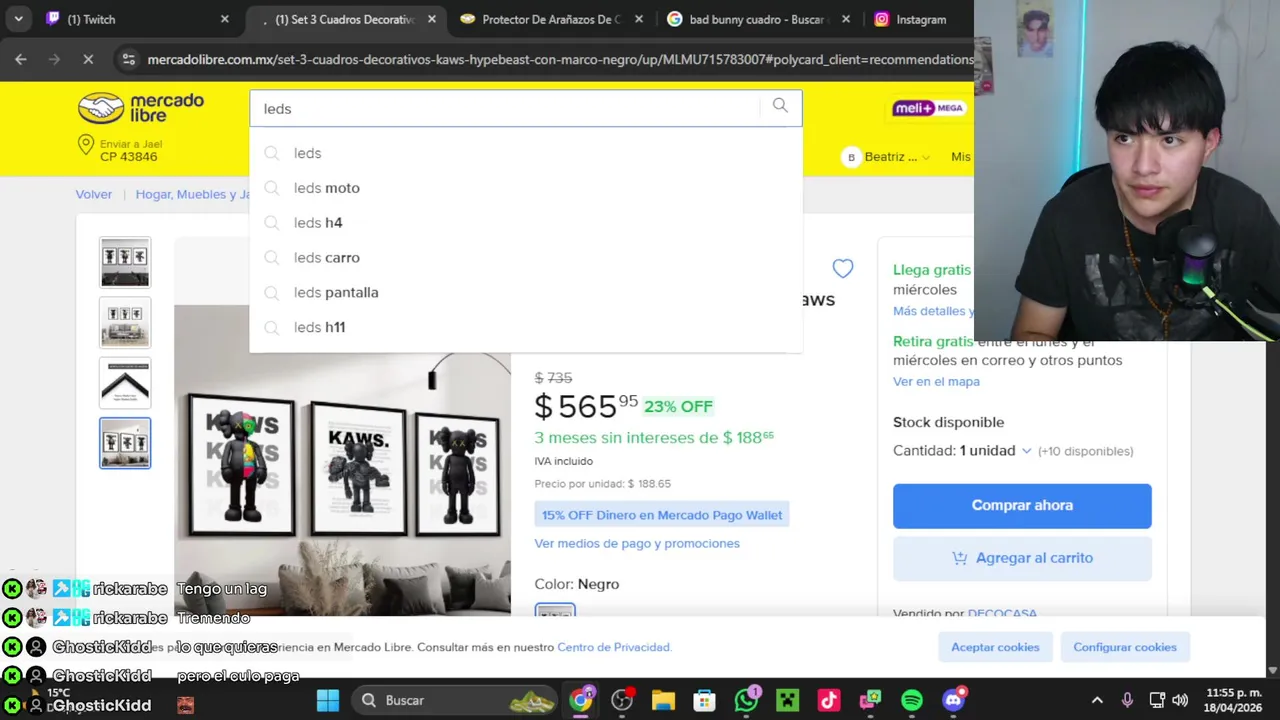Click Configurar cookies button
Image resolution: width=1280 pixels, height=720 pixels.
1125,647
